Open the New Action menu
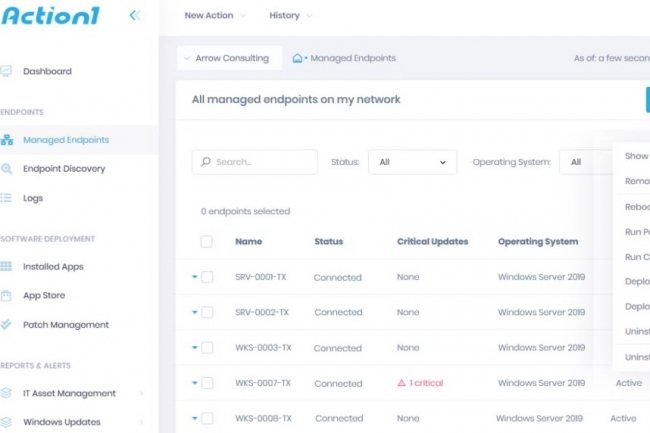This screenshot has width=650, height=433. [215, 16]
